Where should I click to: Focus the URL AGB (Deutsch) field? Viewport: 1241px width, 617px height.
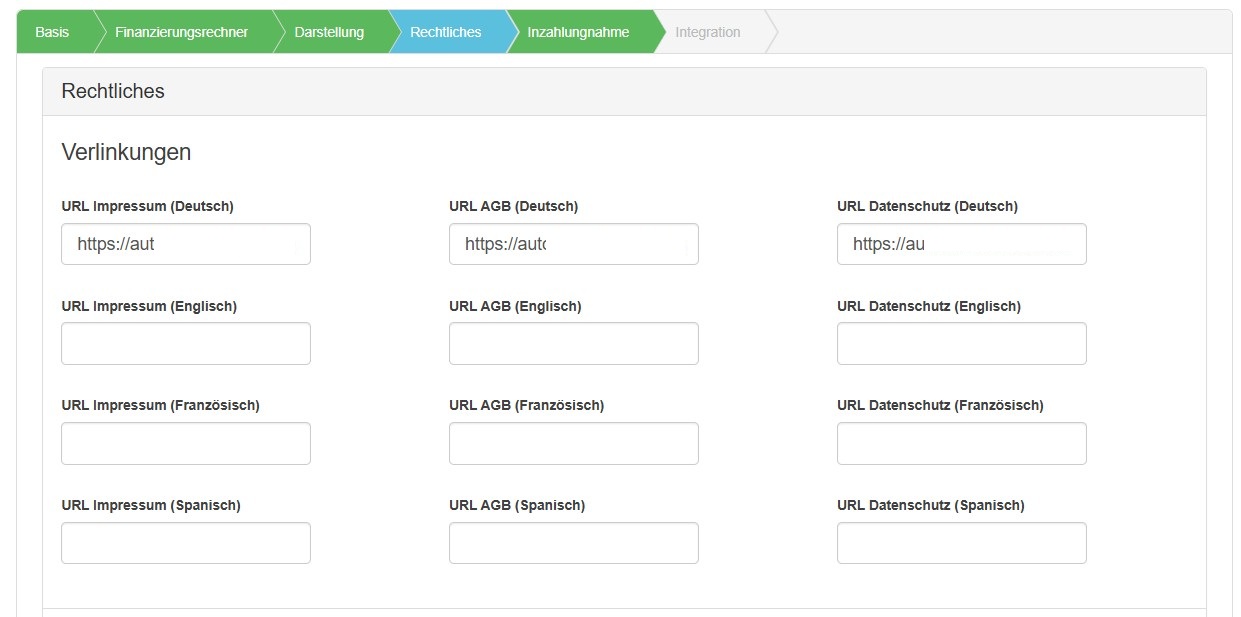pyautogui.click(x=573, y=244)
